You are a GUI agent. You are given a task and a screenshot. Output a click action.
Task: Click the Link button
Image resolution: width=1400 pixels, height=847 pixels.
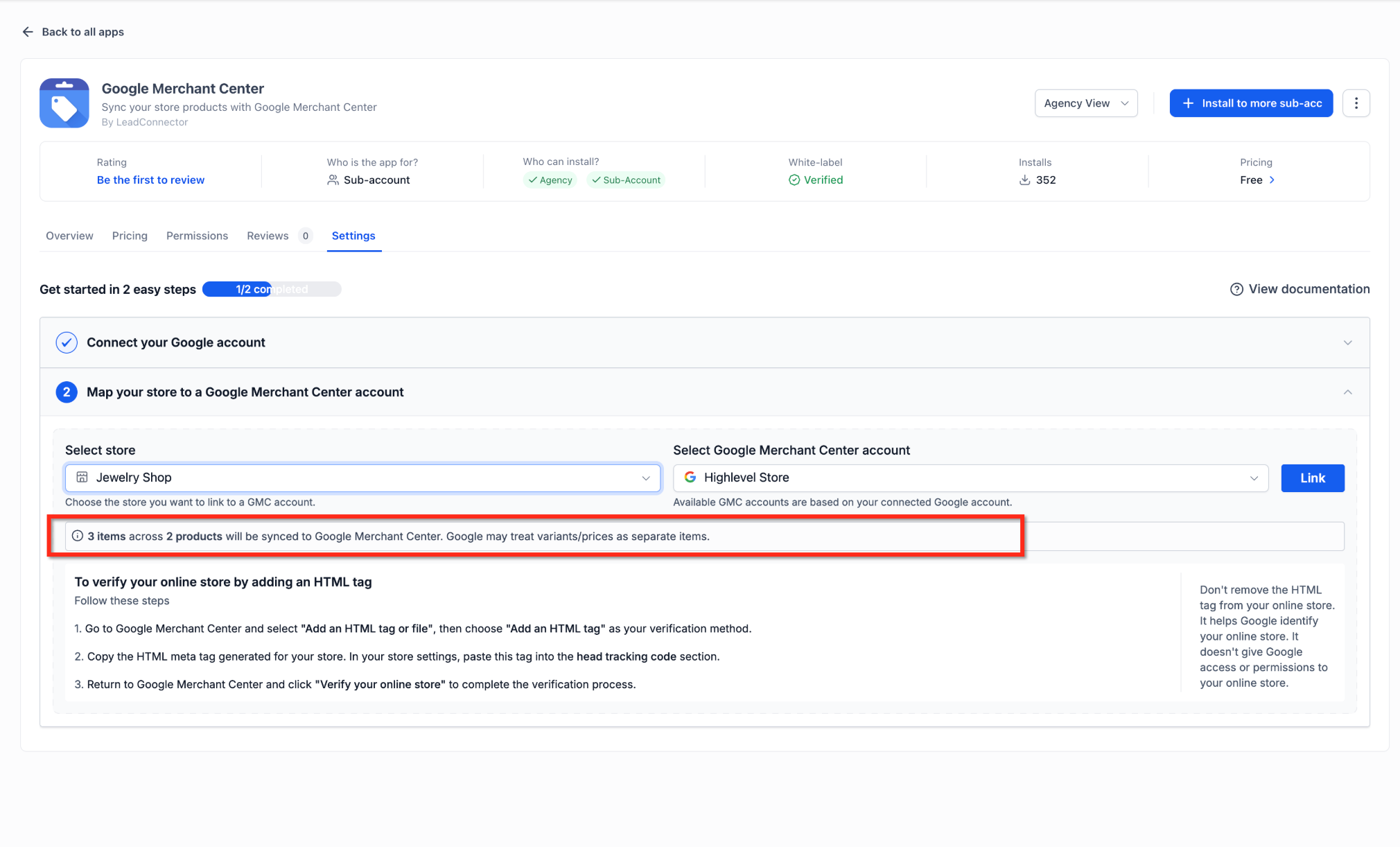(1313, 478)
